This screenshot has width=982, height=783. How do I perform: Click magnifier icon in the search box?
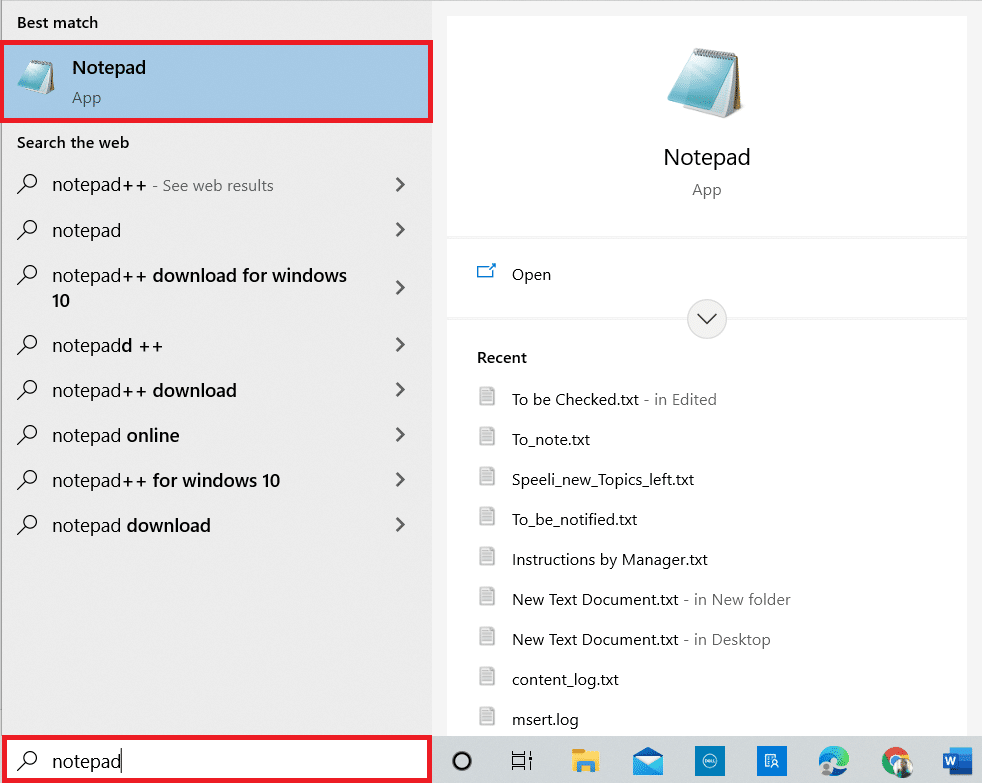click(x=28, y=760)
